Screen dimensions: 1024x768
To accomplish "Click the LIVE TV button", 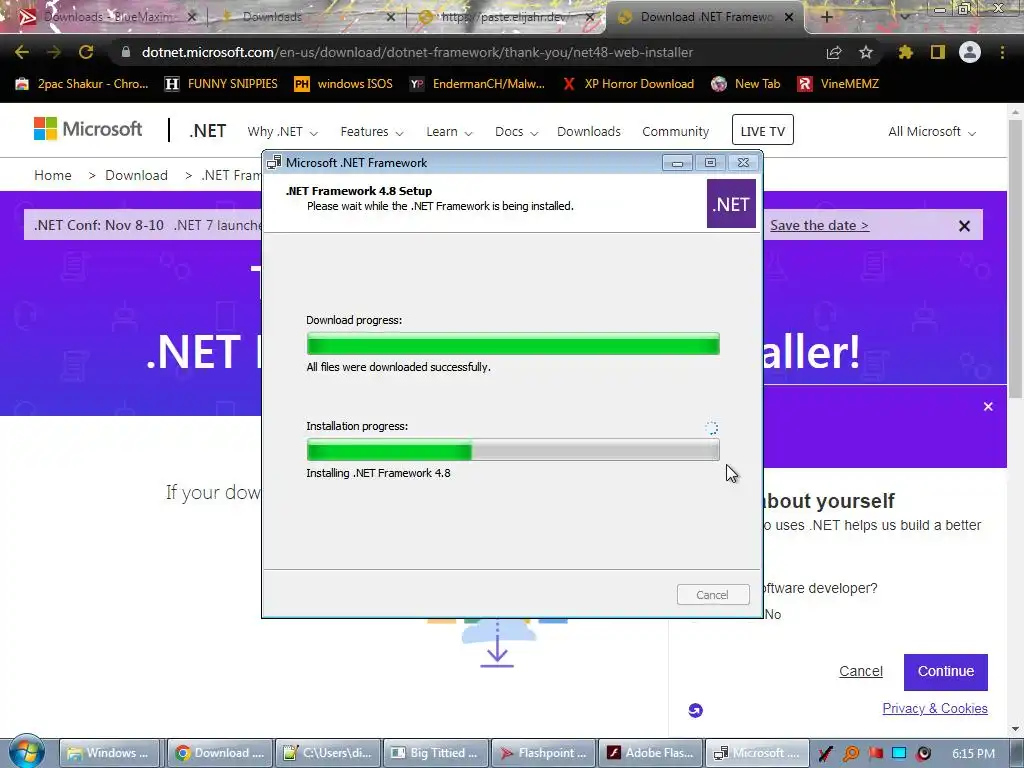I will point(762,130).
